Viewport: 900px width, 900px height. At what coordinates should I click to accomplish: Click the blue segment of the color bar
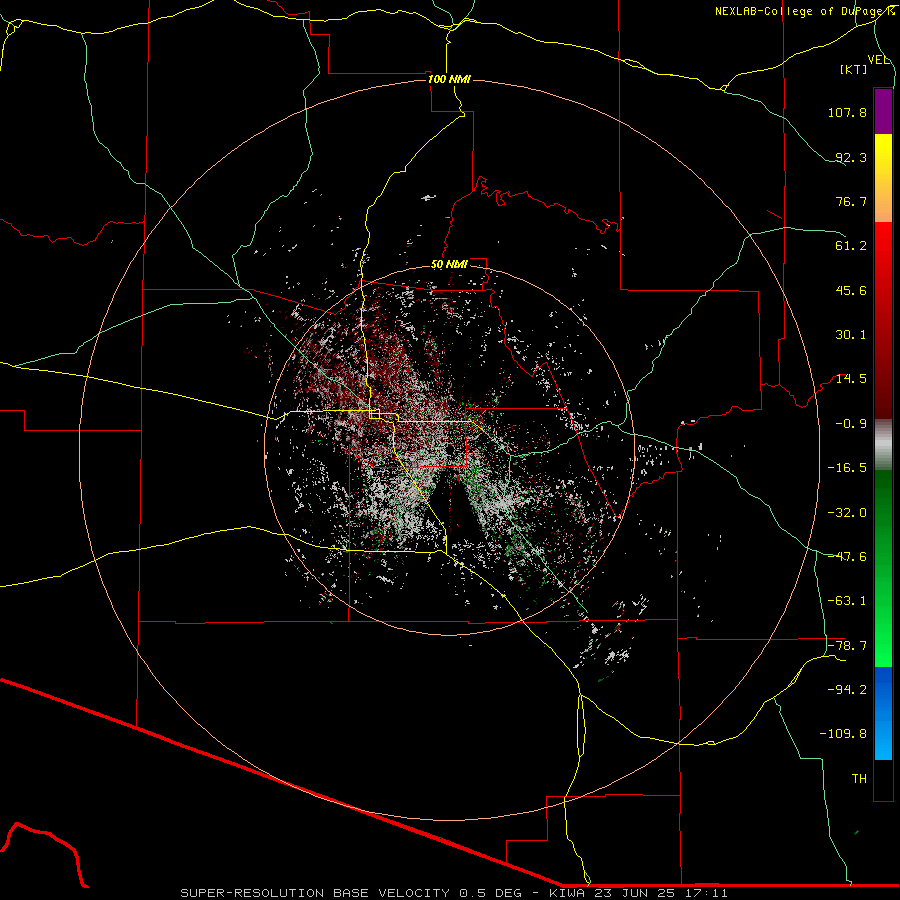coord(883,713)
